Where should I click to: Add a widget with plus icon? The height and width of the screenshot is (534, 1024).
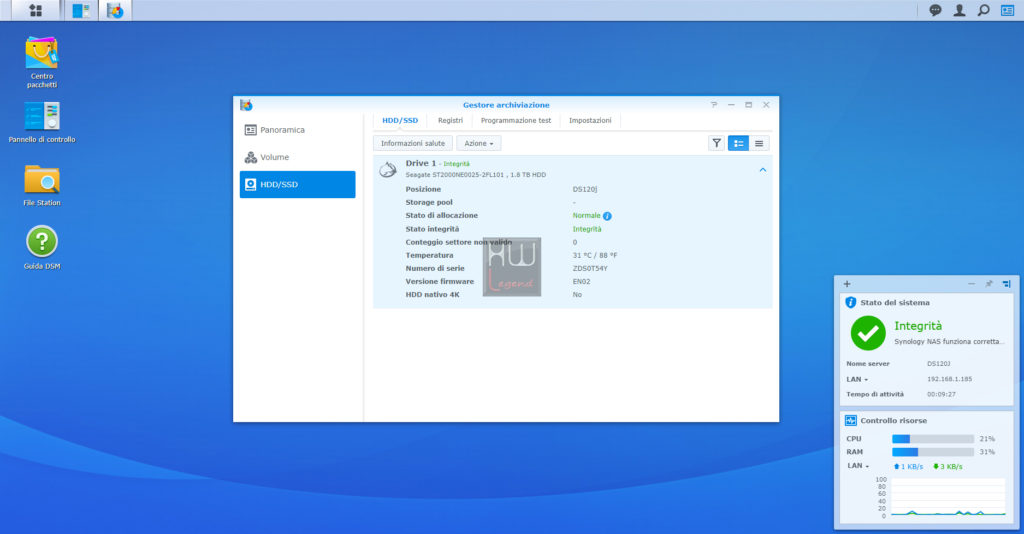[x=847, y=284]
